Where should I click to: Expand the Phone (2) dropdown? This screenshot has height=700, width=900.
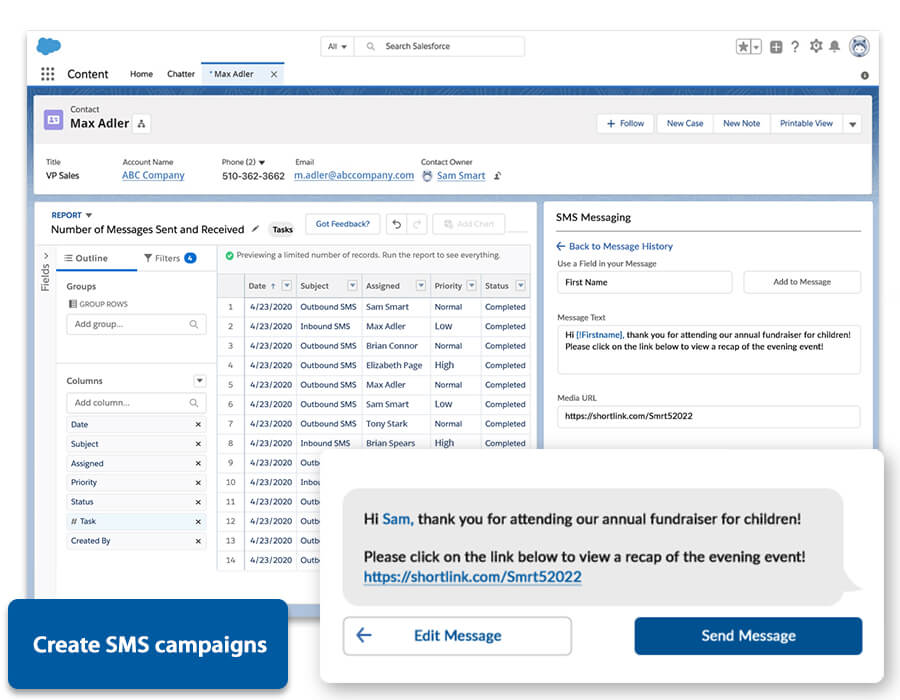point(262,162)
